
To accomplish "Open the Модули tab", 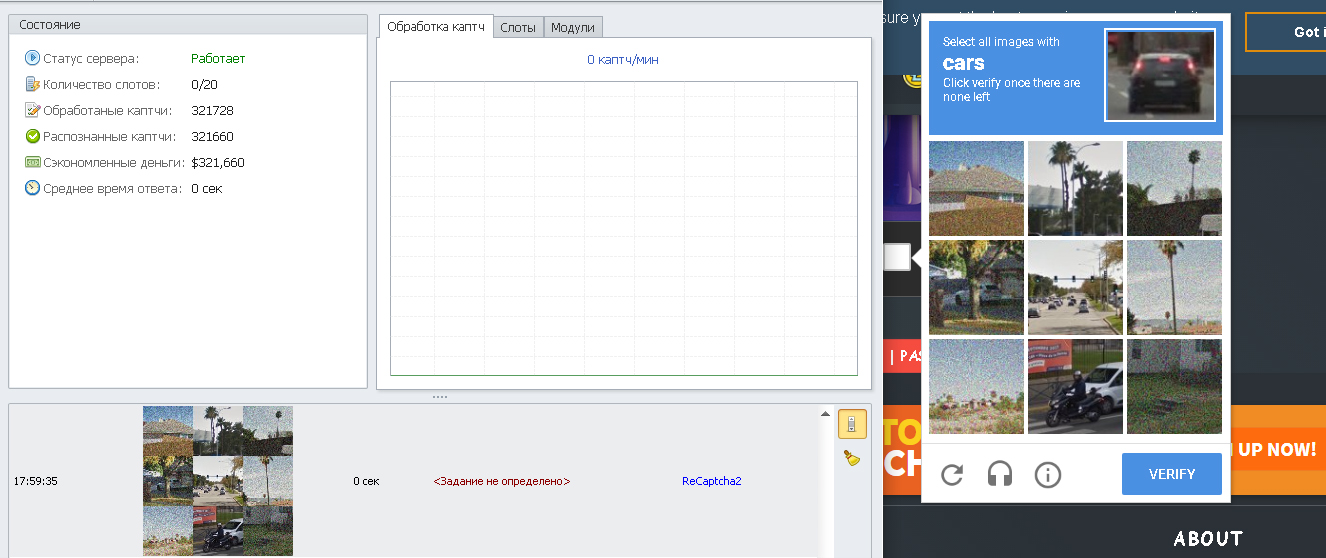I will (x=573, y=28).
